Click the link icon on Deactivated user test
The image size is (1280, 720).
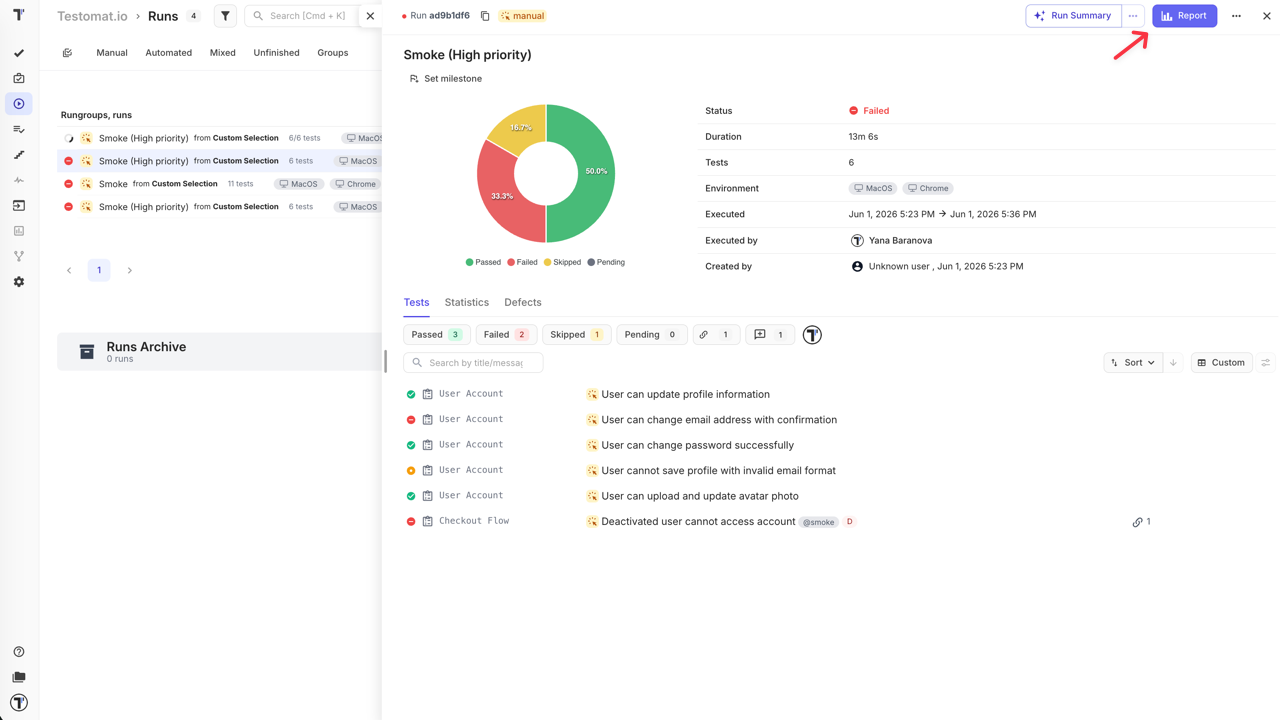[x=1137, y=522]
